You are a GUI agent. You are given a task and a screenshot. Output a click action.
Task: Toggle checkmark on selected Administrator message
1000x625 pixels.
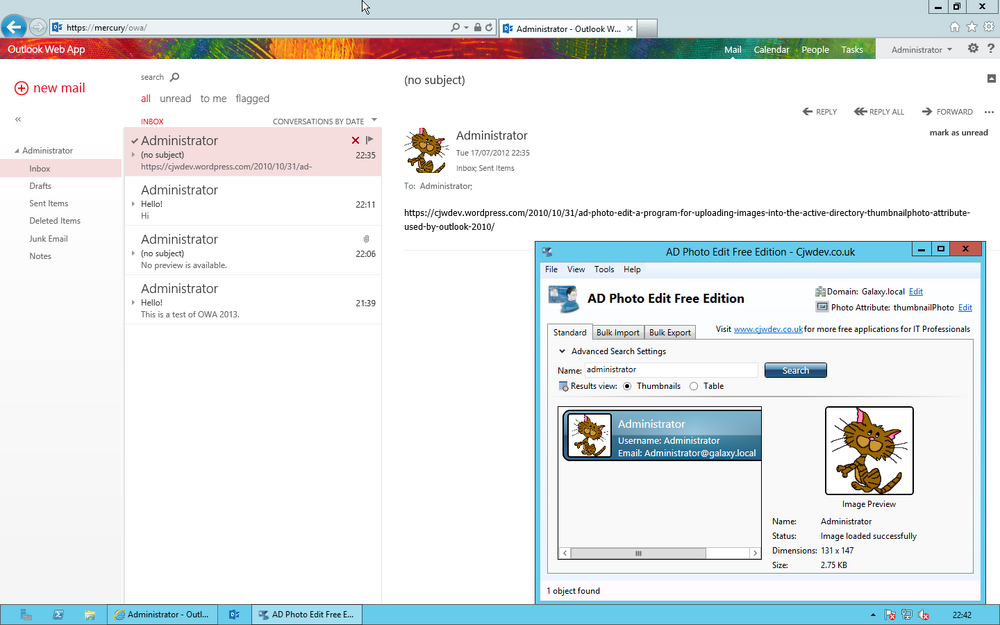(135, 140)
